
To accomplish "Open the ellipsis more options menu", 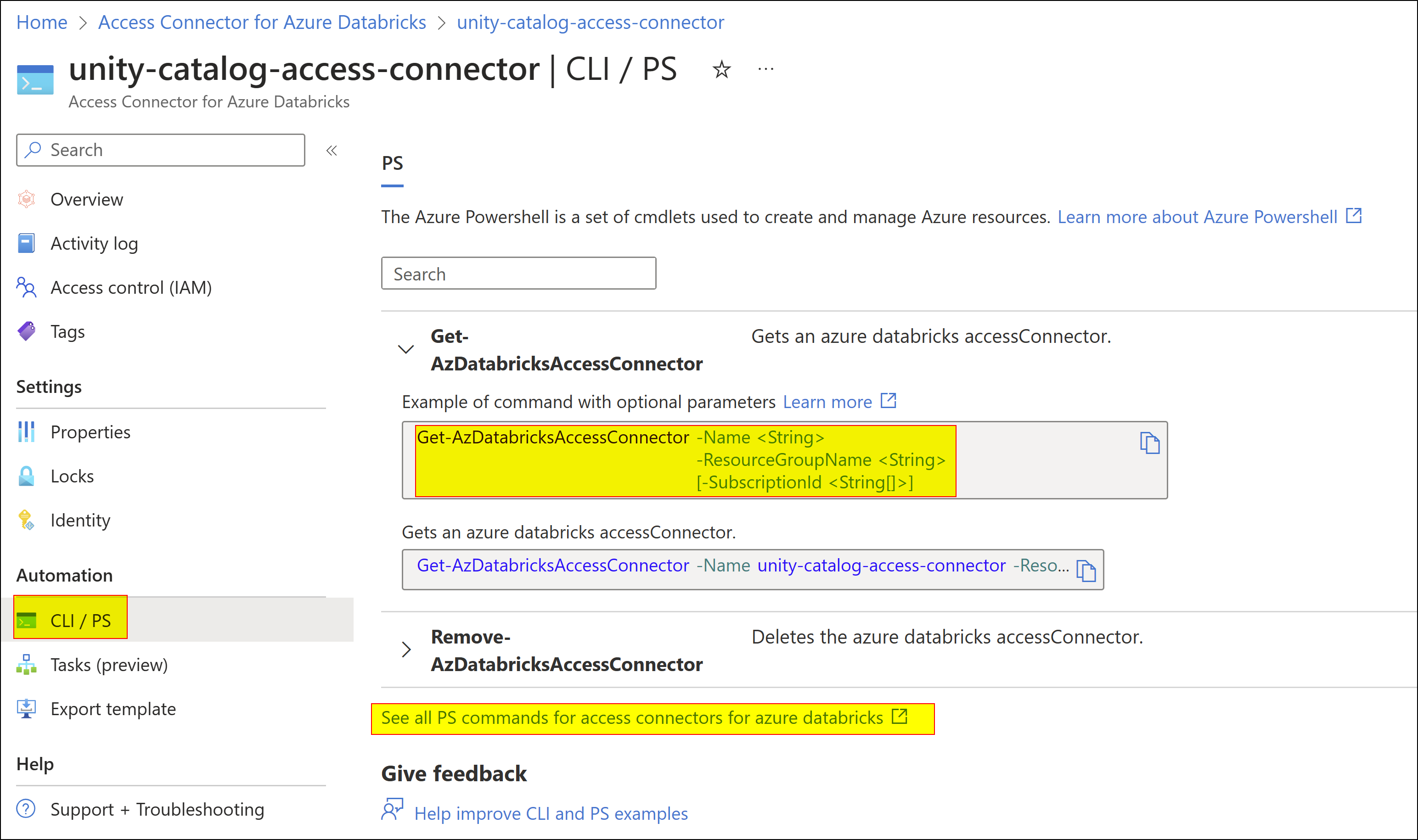I will (765, 69).
